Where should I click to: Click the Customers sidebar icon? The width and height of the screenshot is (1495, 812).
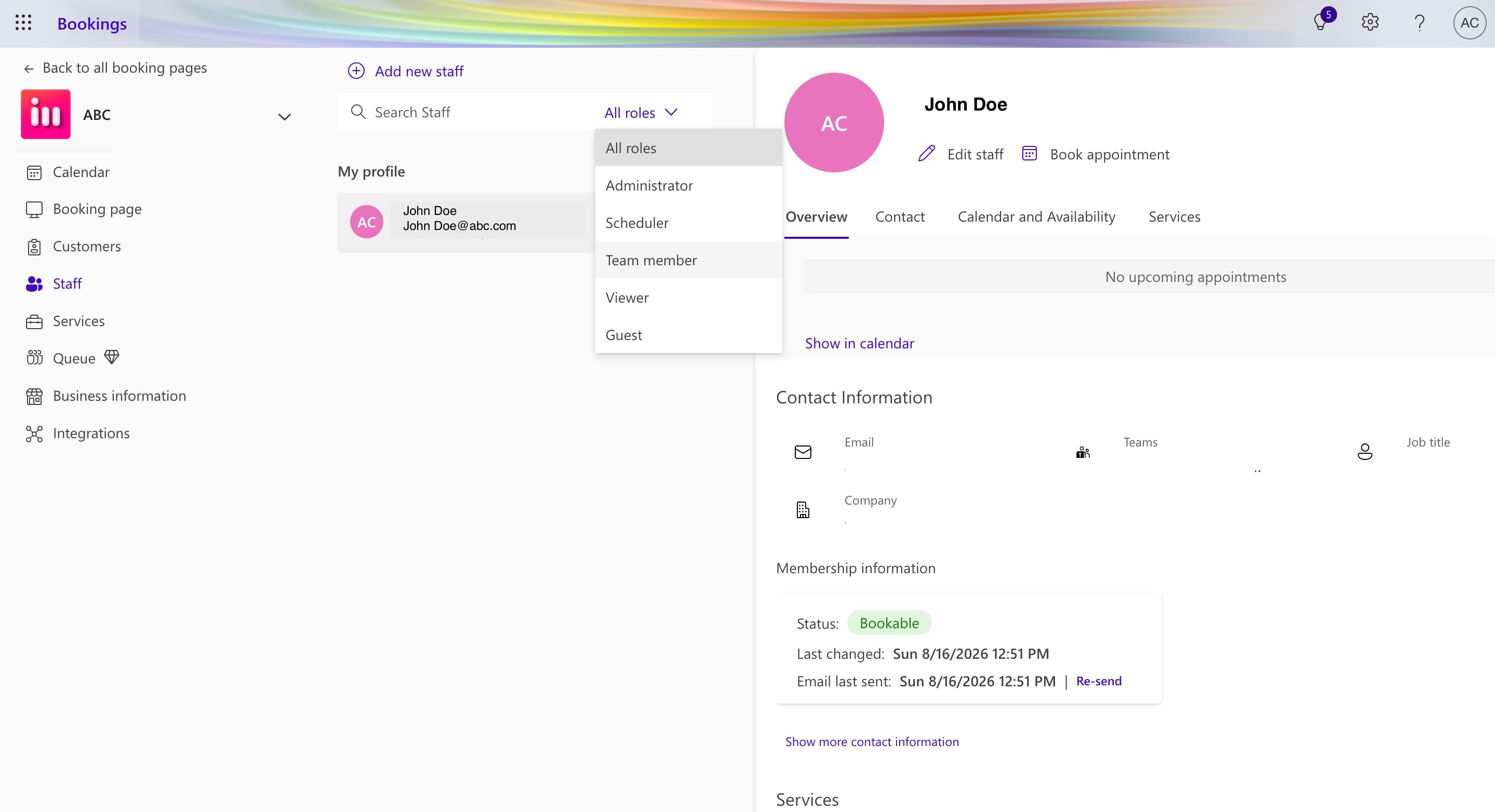[34, 247]
